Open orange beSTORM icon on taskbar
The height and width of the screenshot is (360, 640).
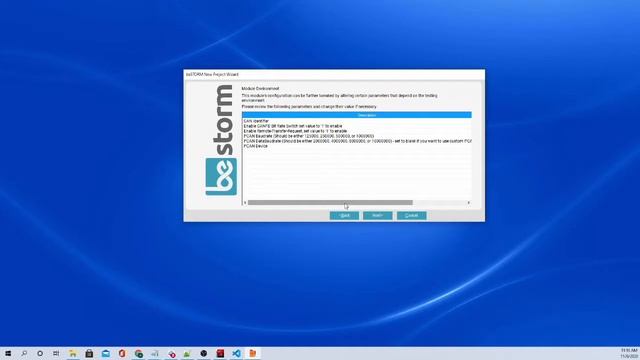click(253, 353)
